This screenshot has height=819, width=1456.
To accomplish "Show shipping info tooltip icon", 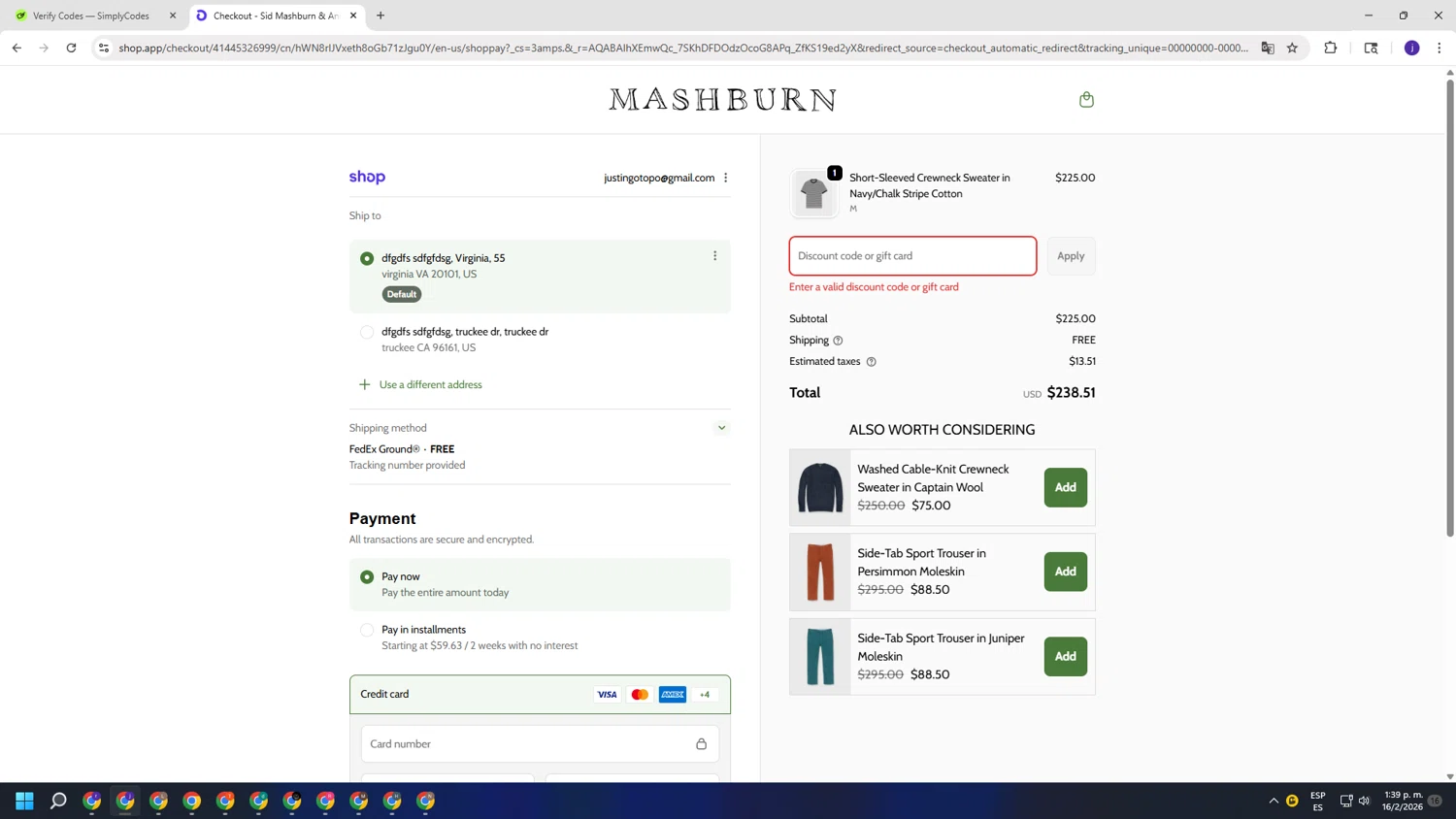I will click(838, 341).
